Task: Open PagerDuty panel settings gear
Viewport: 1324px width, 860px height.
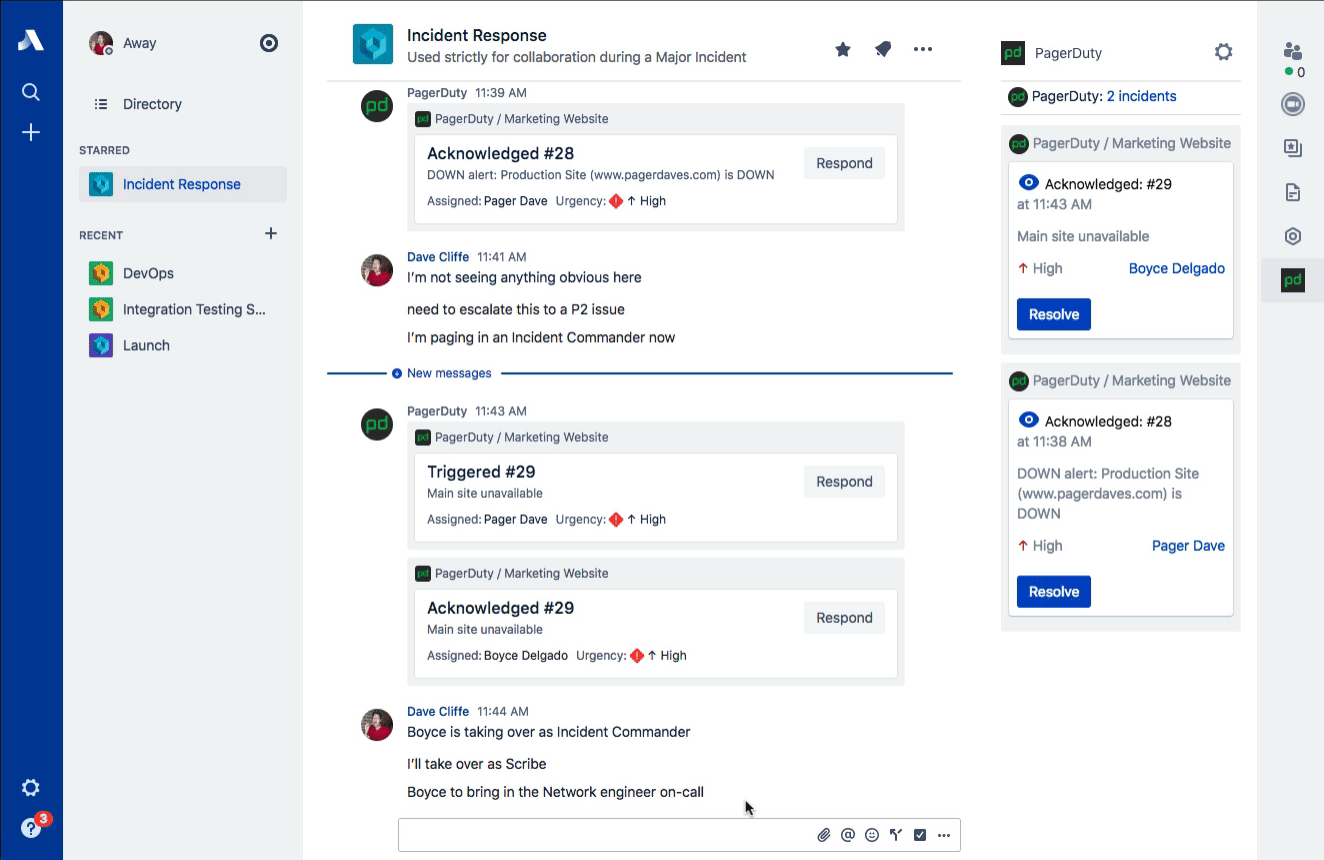Action: click(1223, 52)
